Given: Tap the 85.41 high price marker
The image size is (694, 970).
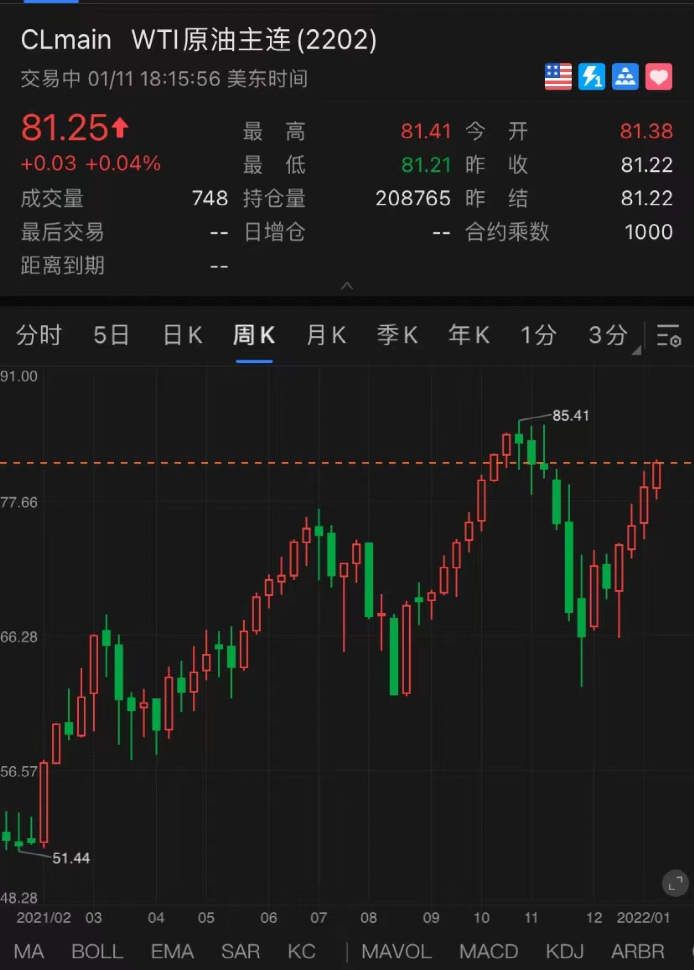Looking at the screenshot, I should [x=570, y=415].
